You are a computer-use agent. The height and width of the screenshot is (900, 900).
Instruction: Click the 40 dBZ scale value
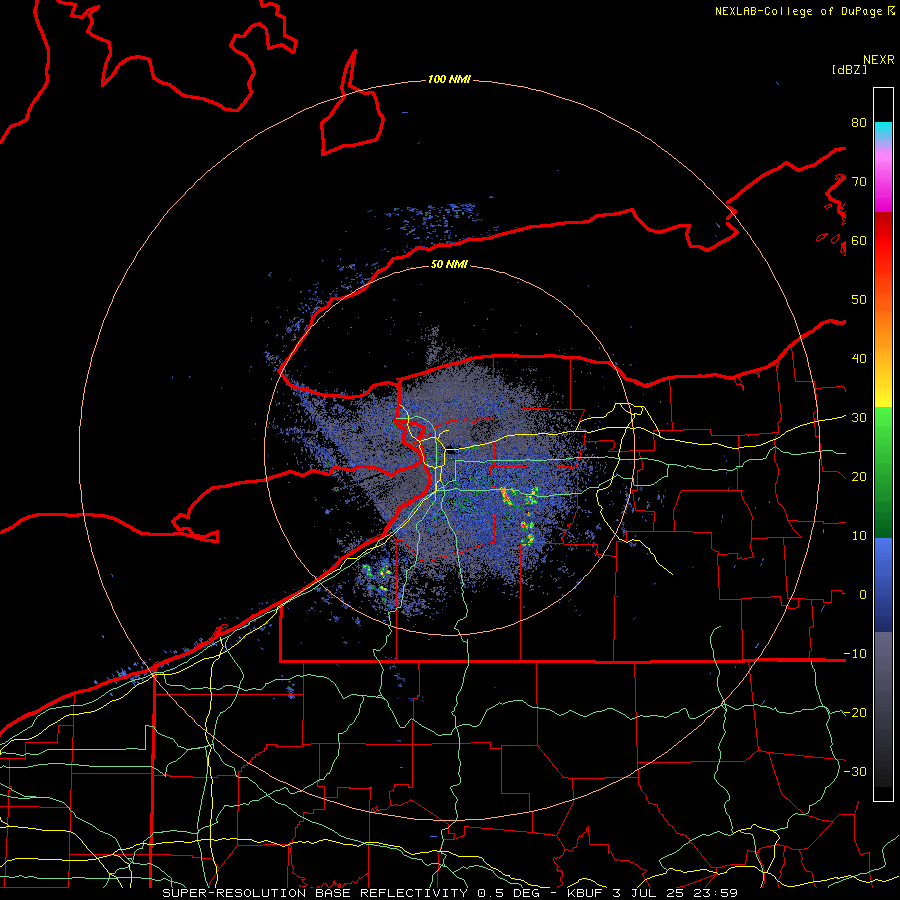click(859, 359)
